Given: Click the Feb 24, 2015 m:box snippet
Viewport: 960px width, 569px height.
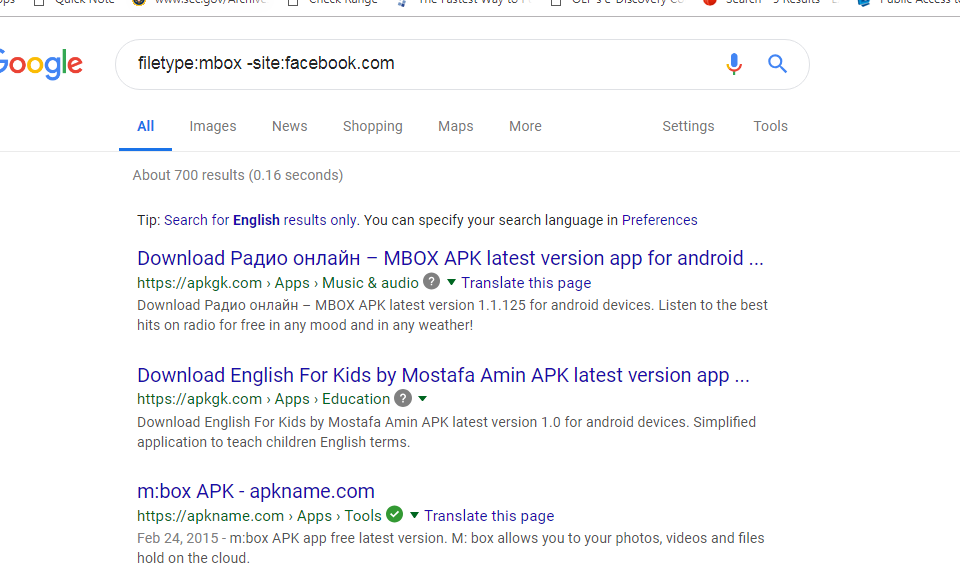Looking at the screenshot, I should click(451, 548).
